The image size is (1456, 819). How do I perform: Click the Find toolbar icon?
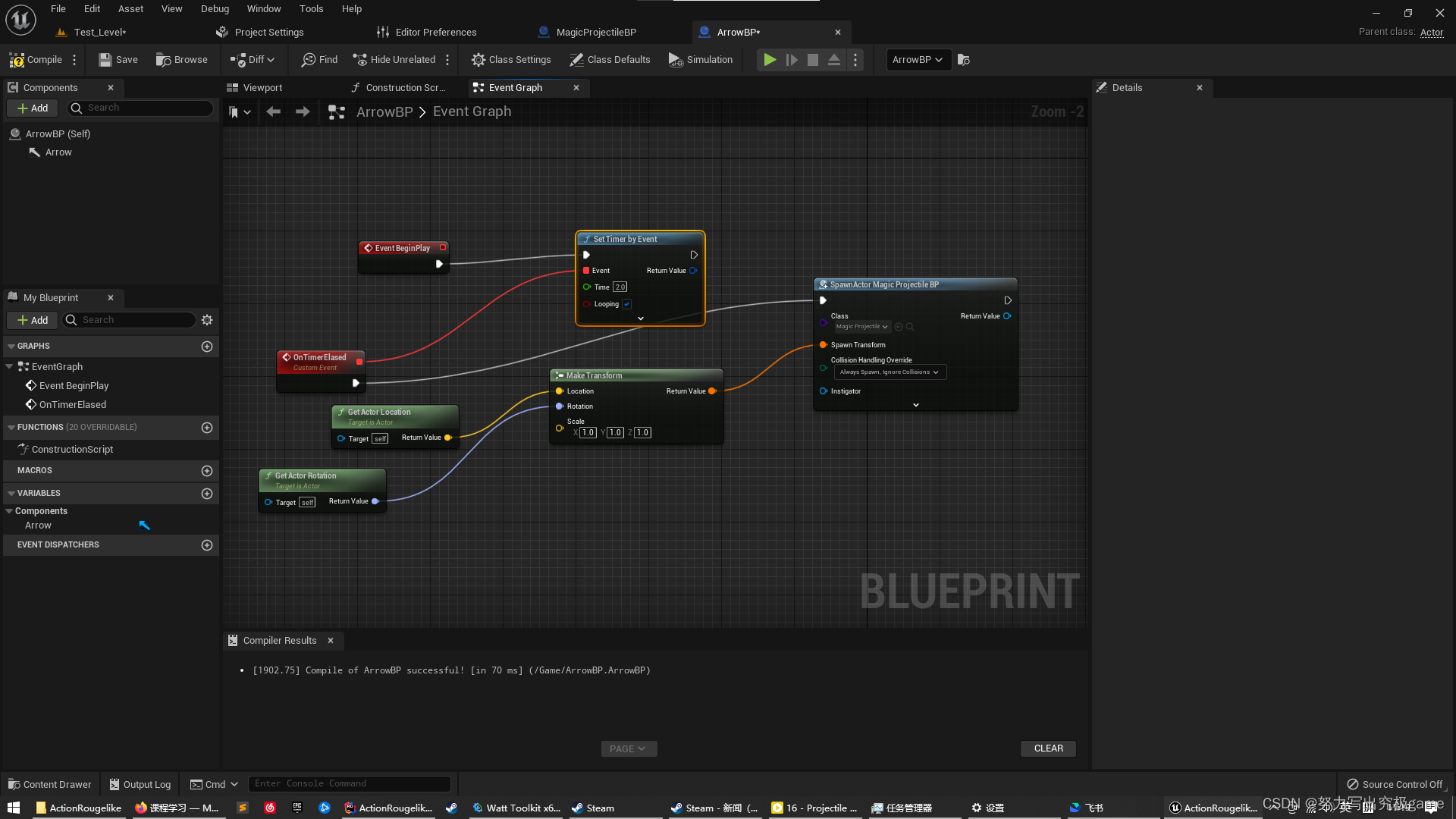pyautogui.click(x=309, y=60)
